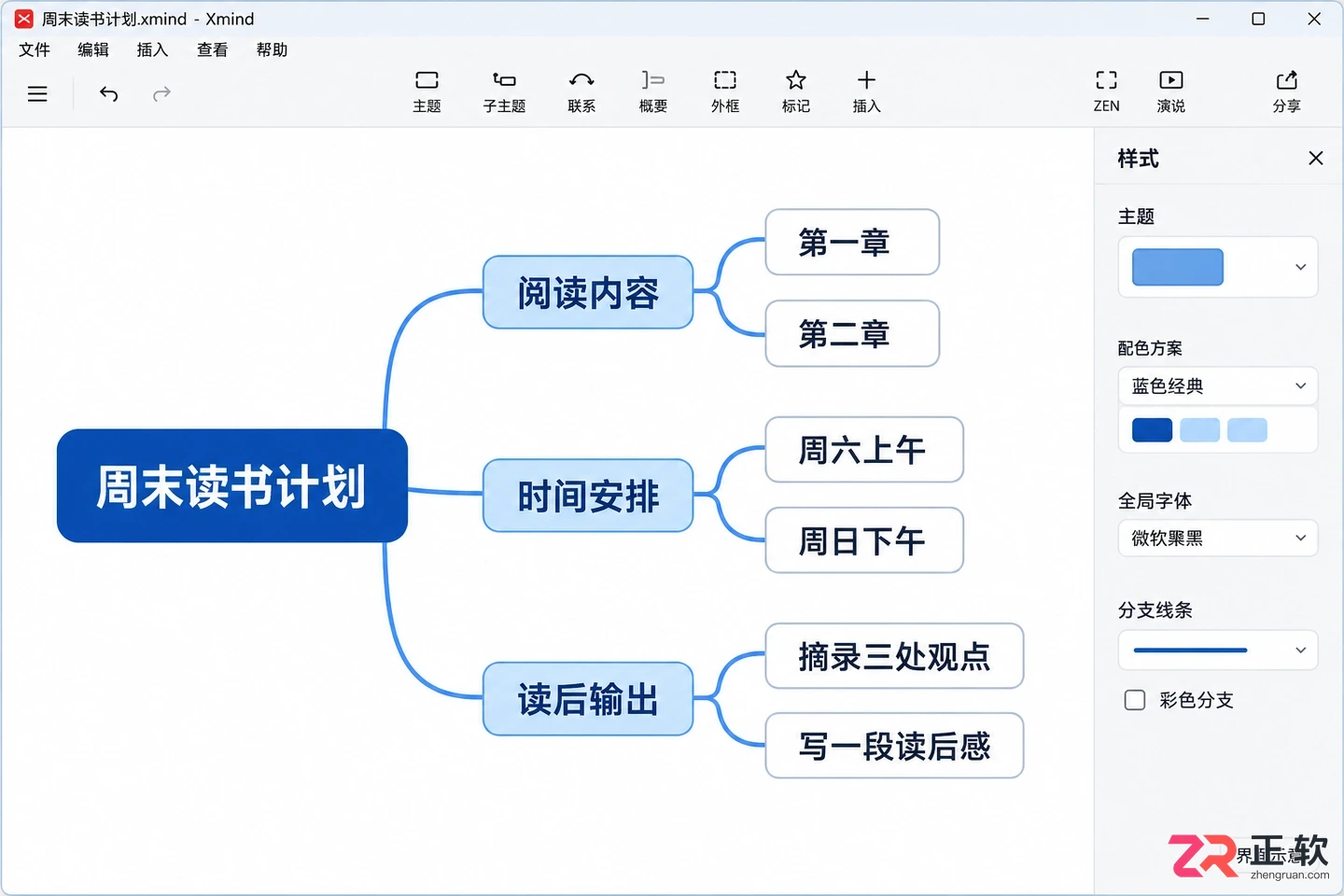Pick the rightmost light blue swatch
This screenshot has width=1344, height=896.
coord(1247,429)
